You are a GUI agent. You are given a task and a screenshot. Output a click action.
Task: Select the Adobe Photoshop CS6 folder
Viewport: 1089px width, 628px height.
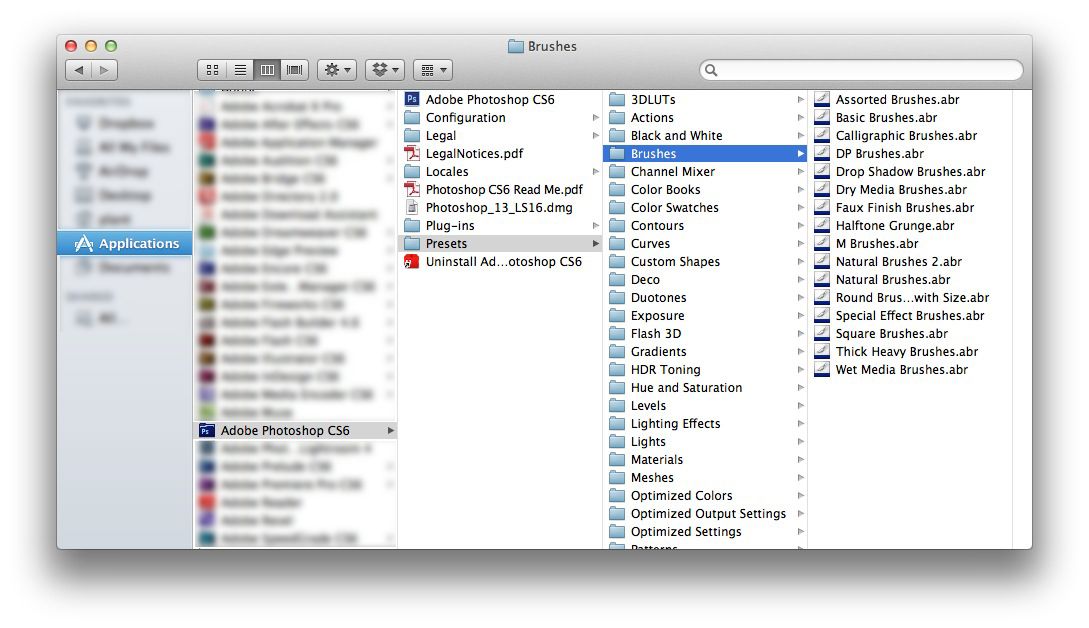[x=295, y=431]
